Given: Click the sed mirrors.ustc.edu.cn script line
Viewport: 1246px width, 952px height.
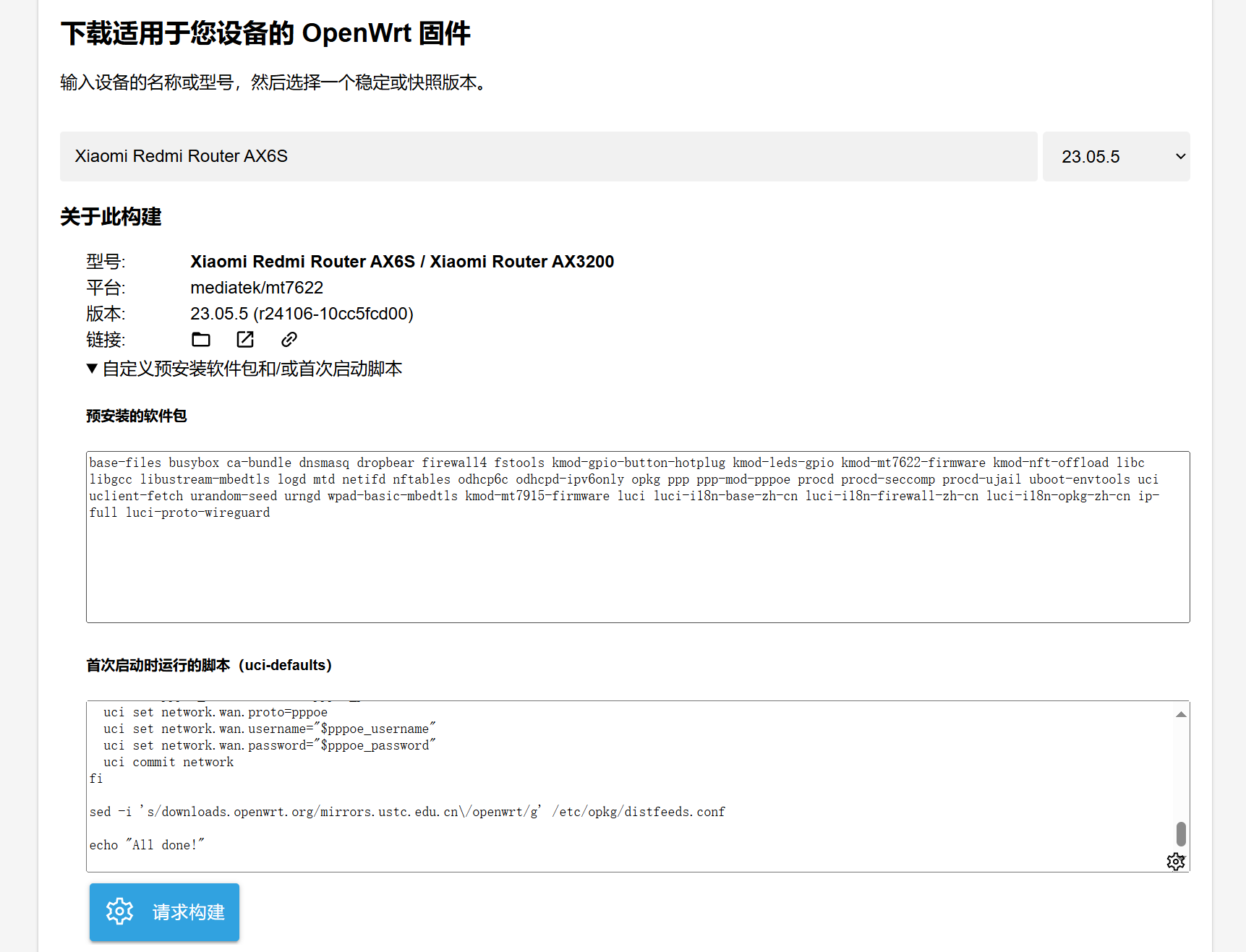Looking at the screenshot, I should (x=407, y=812).
